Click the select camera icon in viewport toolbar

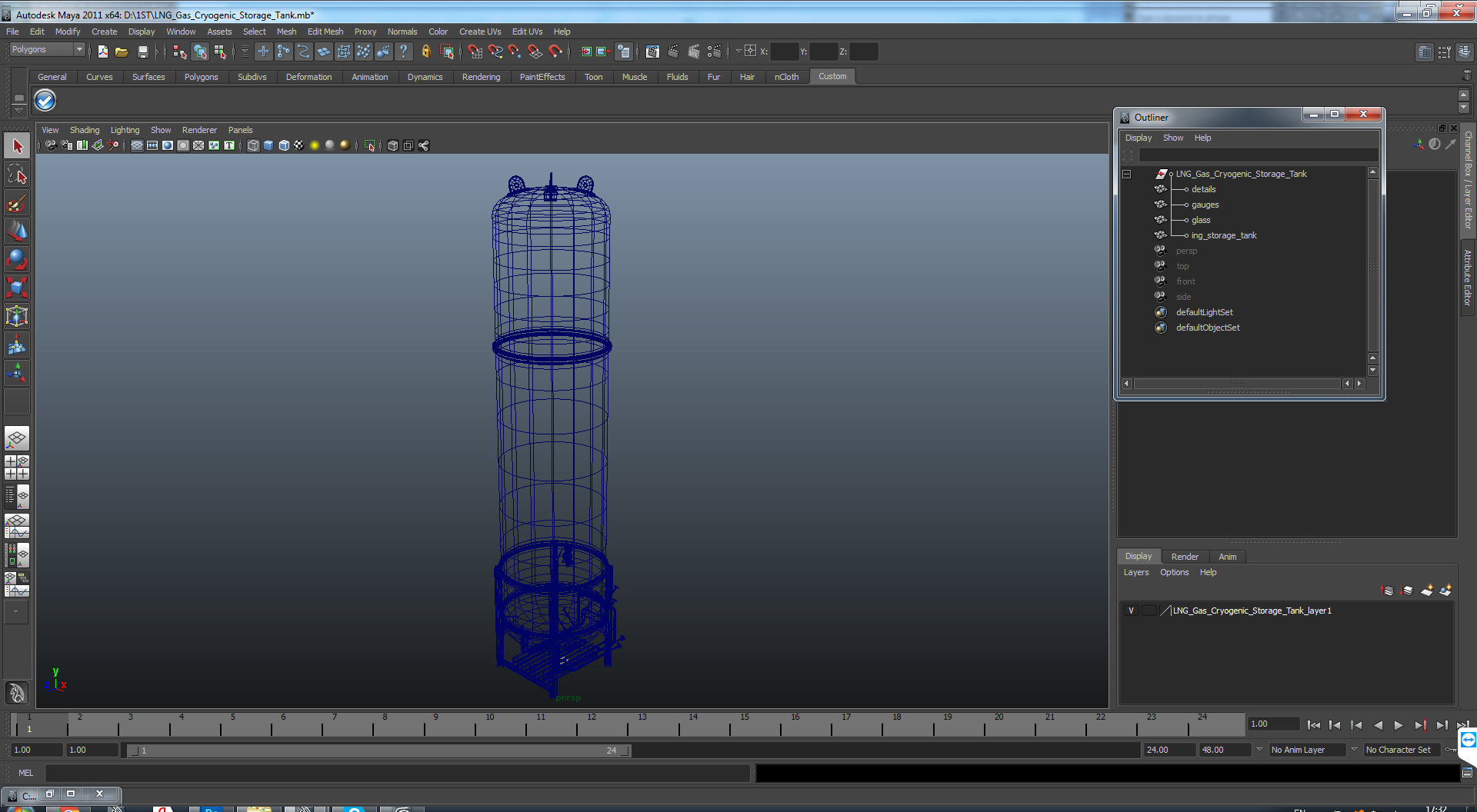click(51, 145)
